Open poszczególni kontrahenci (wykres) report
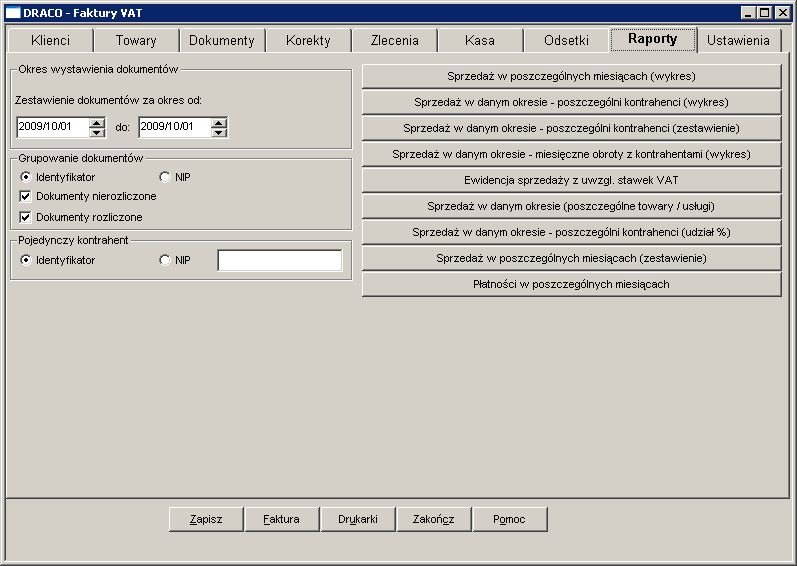The width and height of the screenshot is (797, 566). (x=571, y=102)
